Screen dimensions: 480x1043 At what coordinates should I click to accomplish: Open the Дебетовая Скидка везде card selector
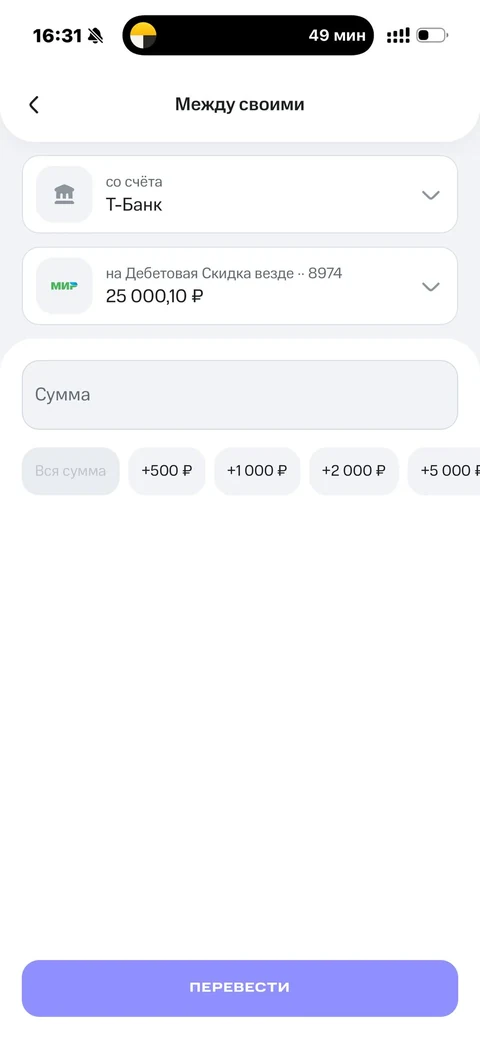(x=240, y=286)
